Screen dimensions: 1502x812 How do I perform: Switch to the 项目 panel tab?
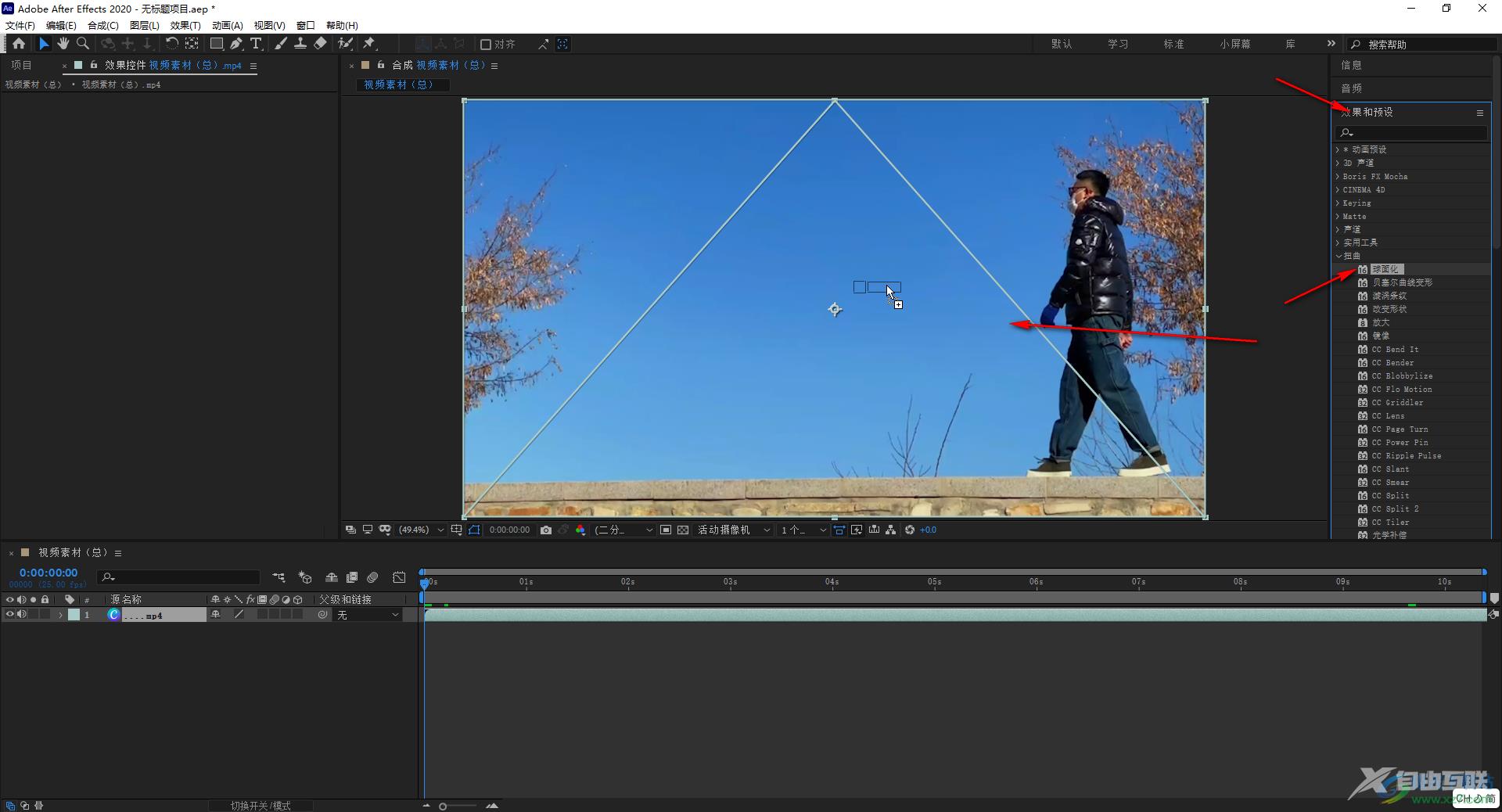point(21,65)
